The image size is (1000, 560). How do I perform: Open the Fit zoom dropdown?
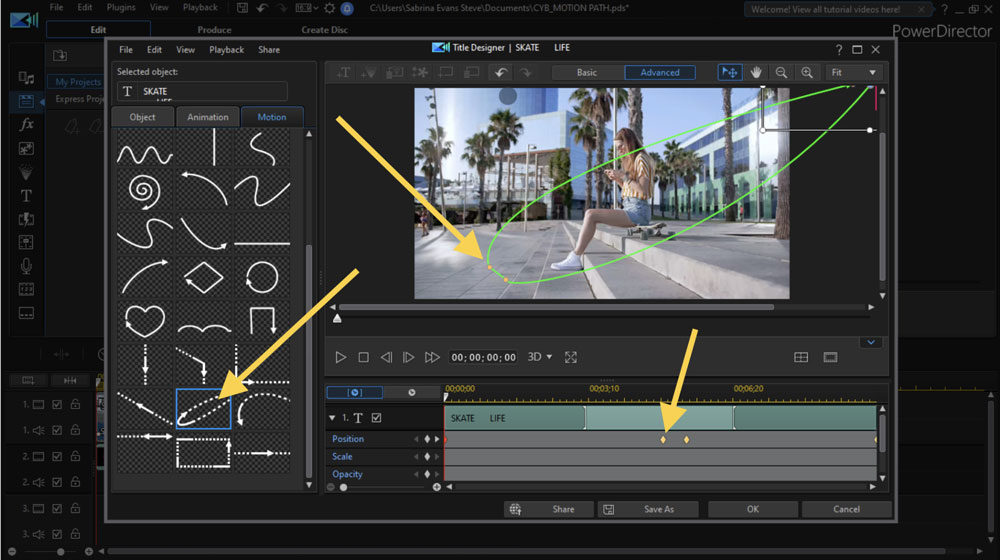[855, 72]
